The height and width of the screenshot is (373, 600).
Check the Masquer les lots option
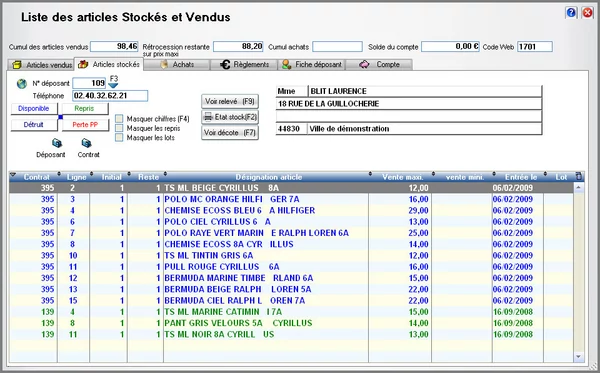pos(119,137)
